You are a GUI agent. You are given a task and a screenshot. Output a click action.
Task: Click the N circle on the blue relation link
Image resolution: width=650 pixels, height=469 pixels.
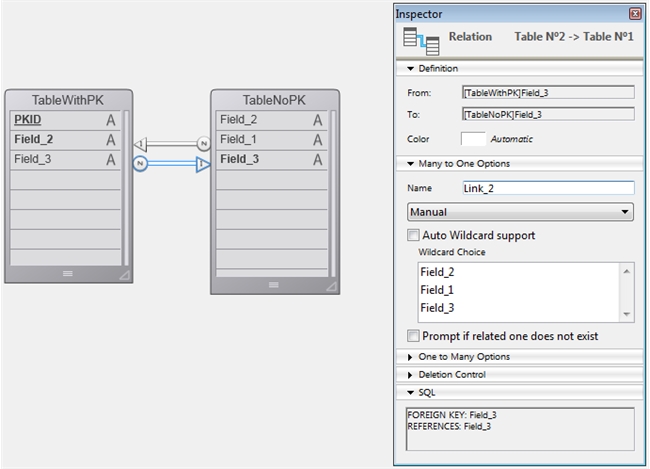pos(141,163)
